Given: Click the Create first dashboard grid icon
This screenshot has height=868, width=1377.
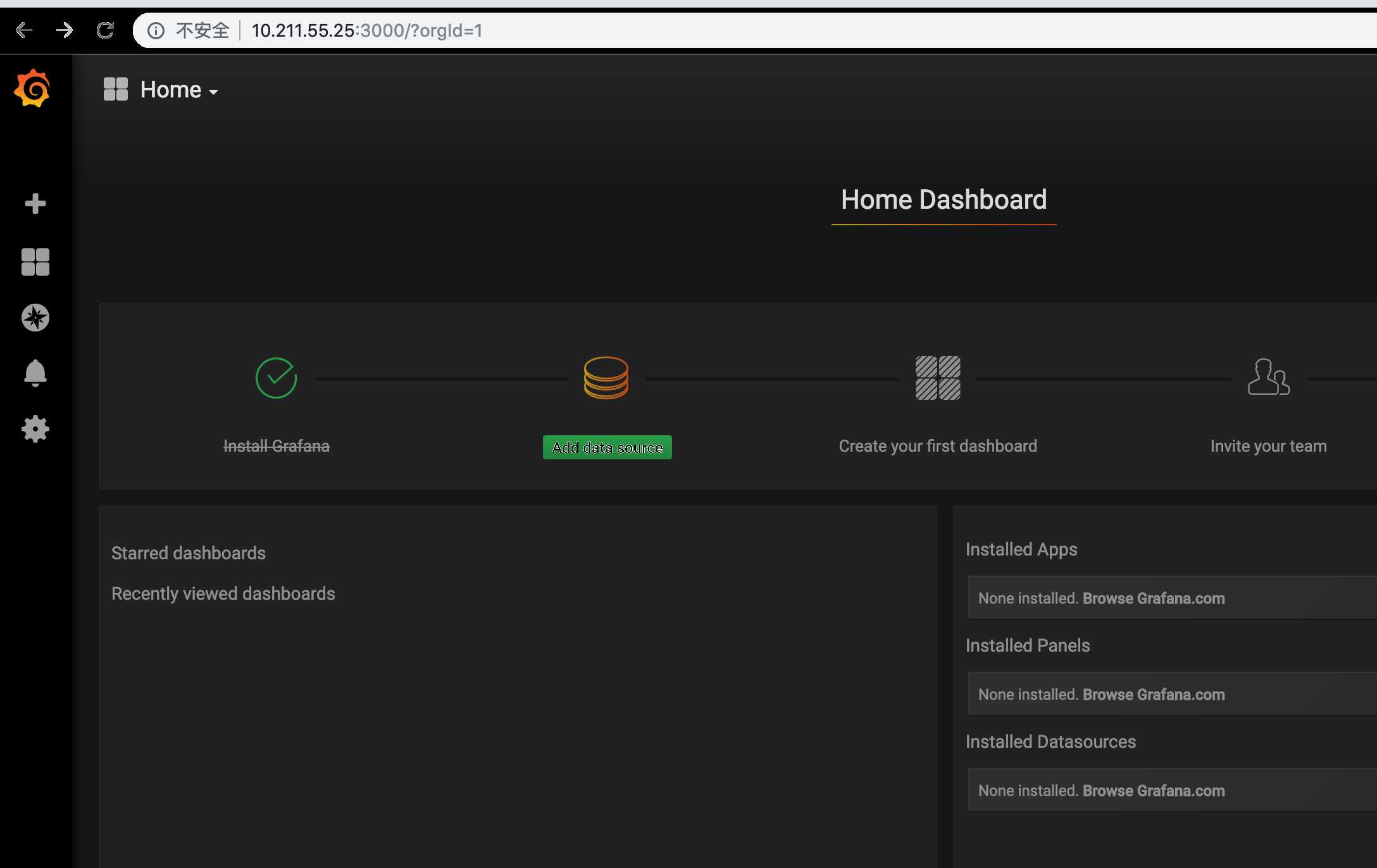Looking at the screenshot, I should (x=937, y=377).
